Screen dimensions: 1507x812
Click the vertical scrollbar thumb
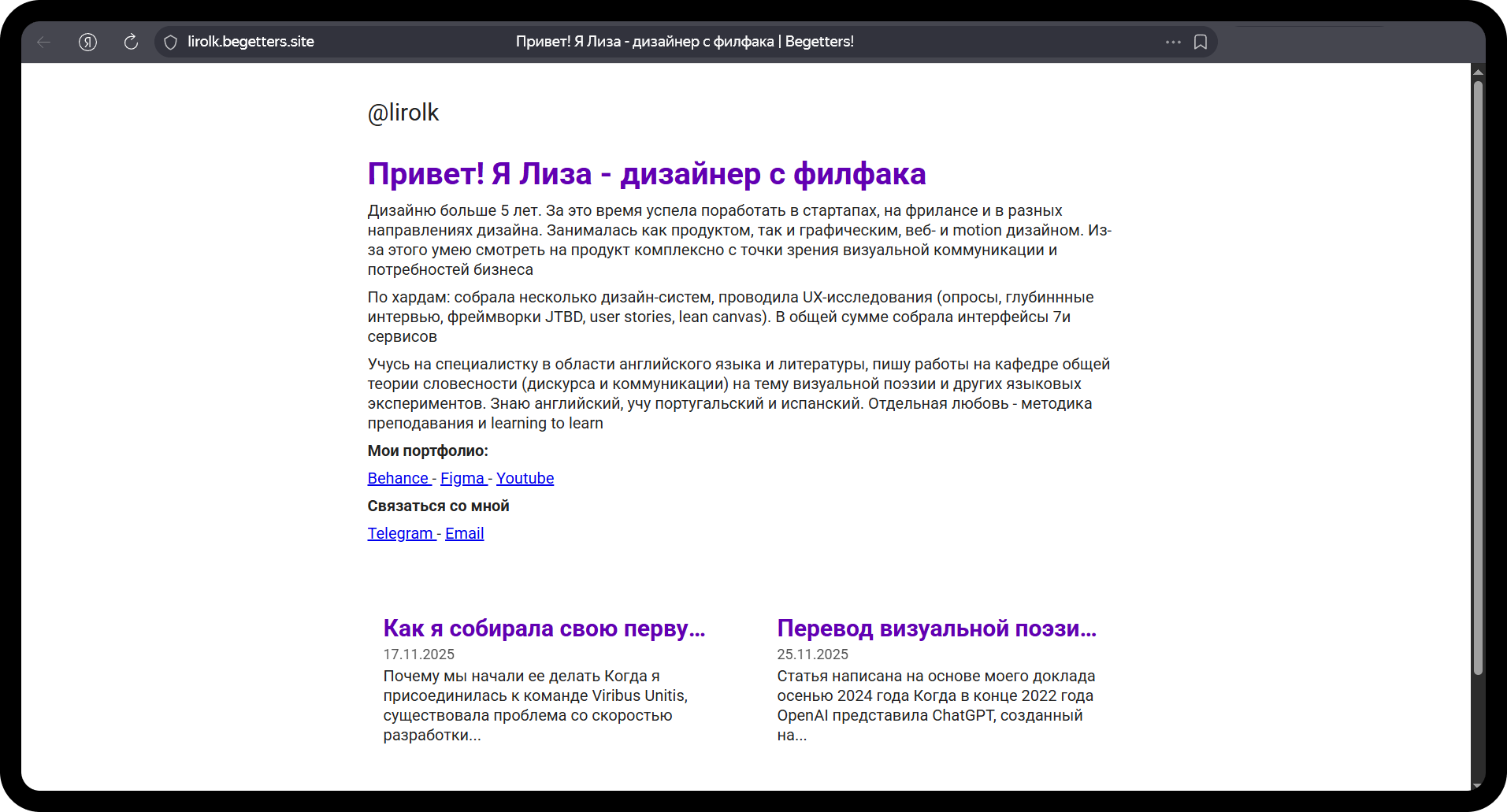tap(1478, 378)
